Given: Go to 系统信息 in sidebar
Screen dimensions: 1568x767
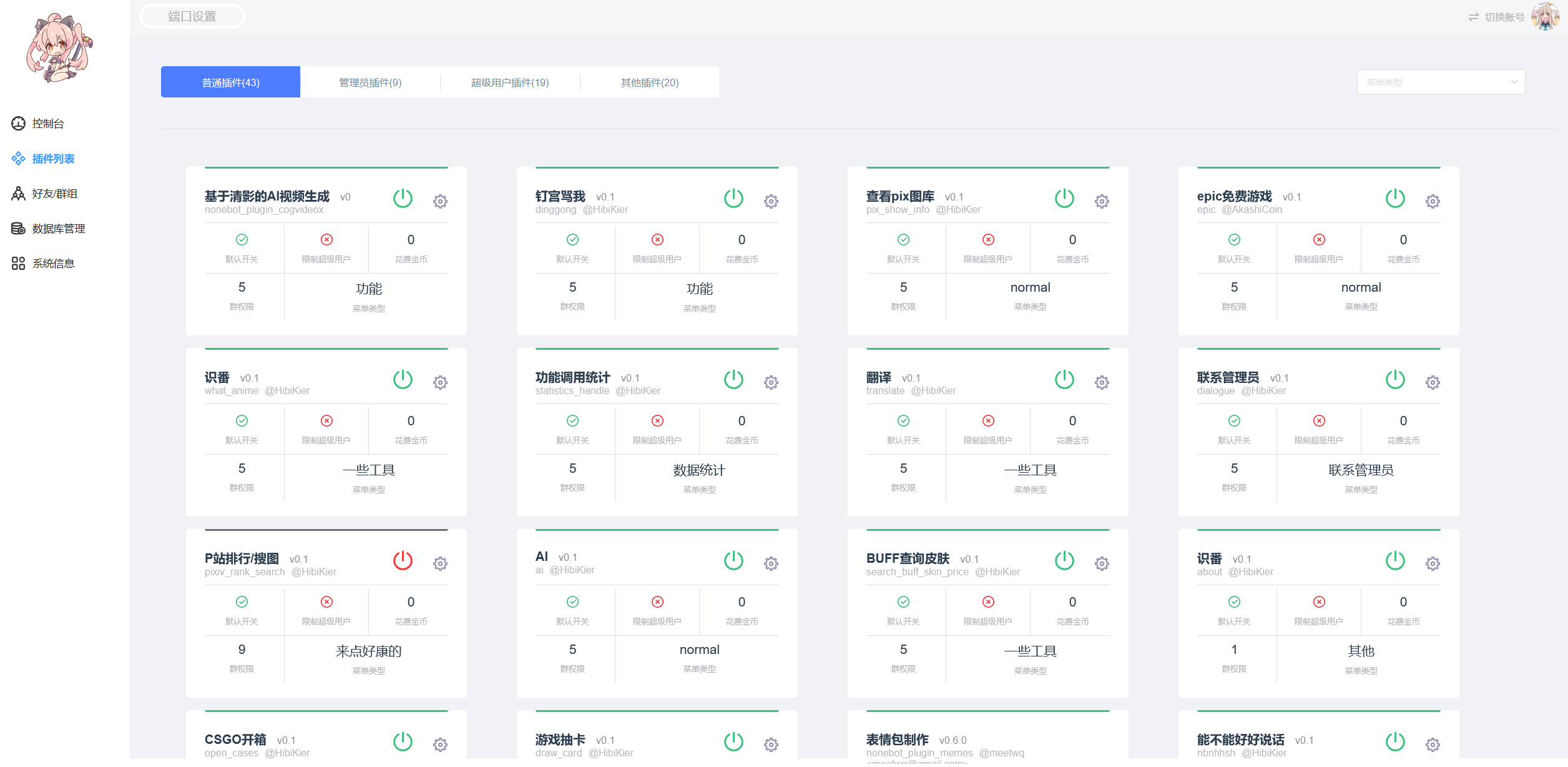Looking at the screenshot, I should 53,264.
